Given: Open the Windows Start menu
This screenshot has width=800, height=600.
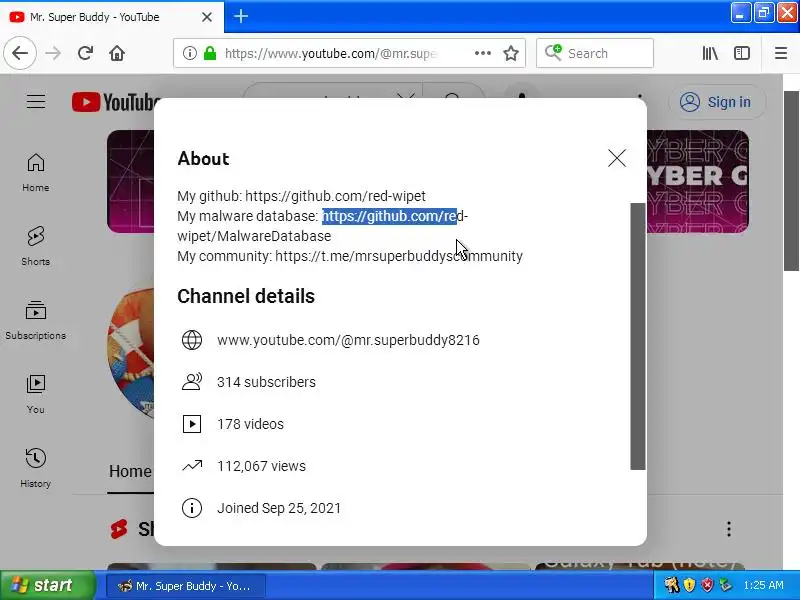Looking at the screenshot, I should coord(48,585).
